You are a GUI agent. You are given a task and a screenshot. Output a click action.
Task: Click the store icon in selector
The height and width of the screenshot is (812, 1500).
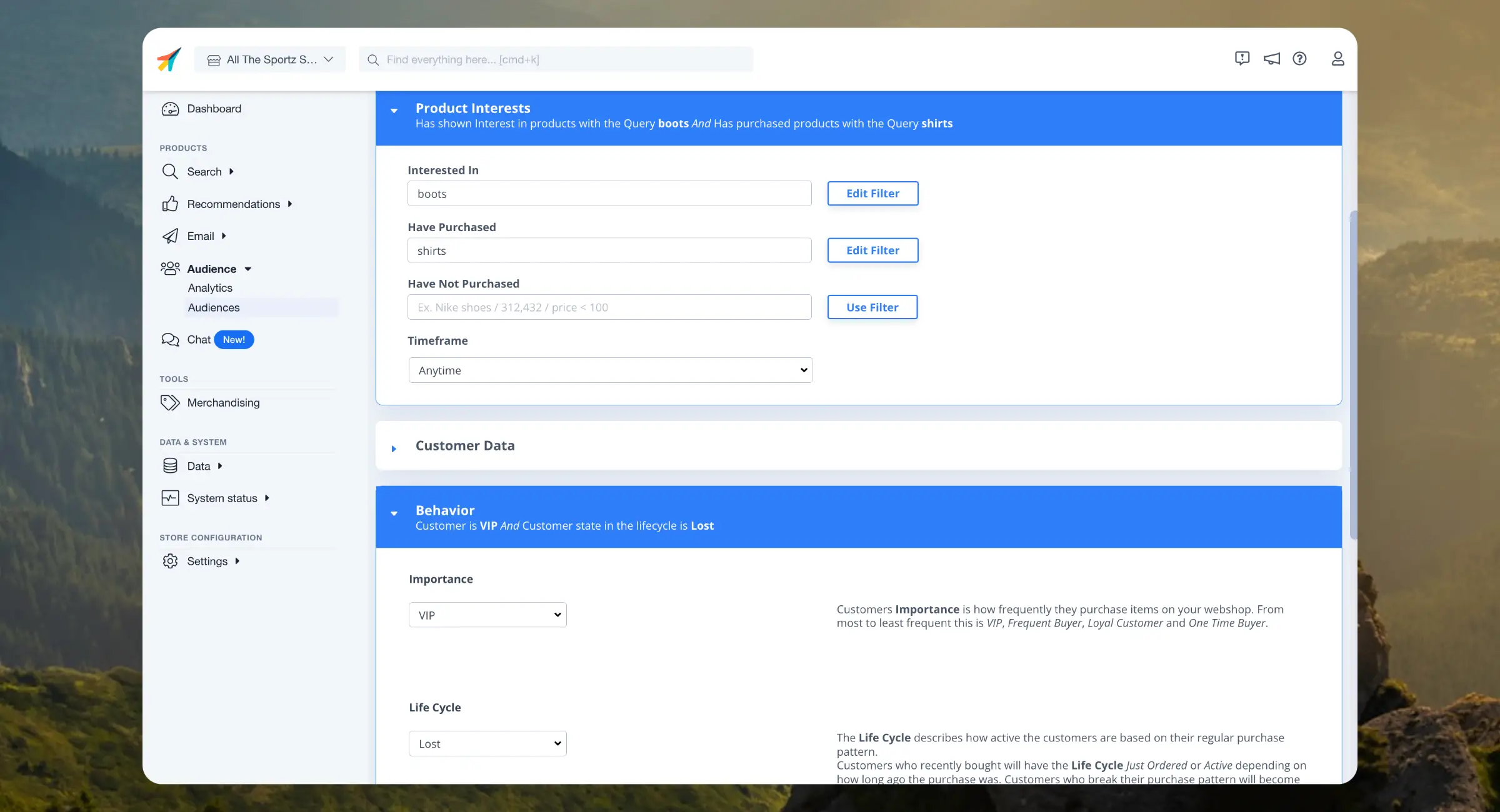214,60
